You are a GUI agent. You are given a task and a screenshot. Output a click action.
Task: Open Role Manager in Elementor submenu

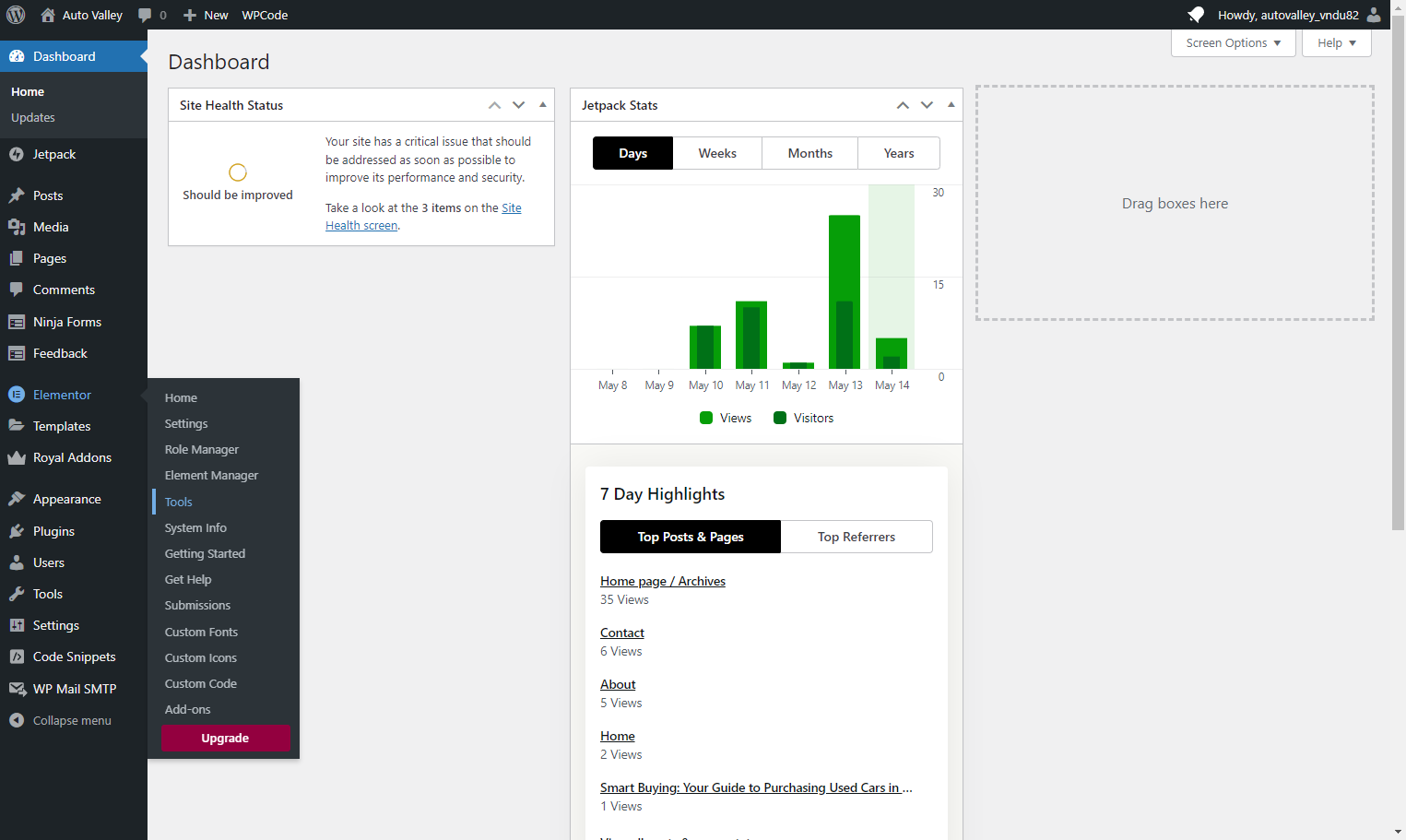tap(202, 450)
